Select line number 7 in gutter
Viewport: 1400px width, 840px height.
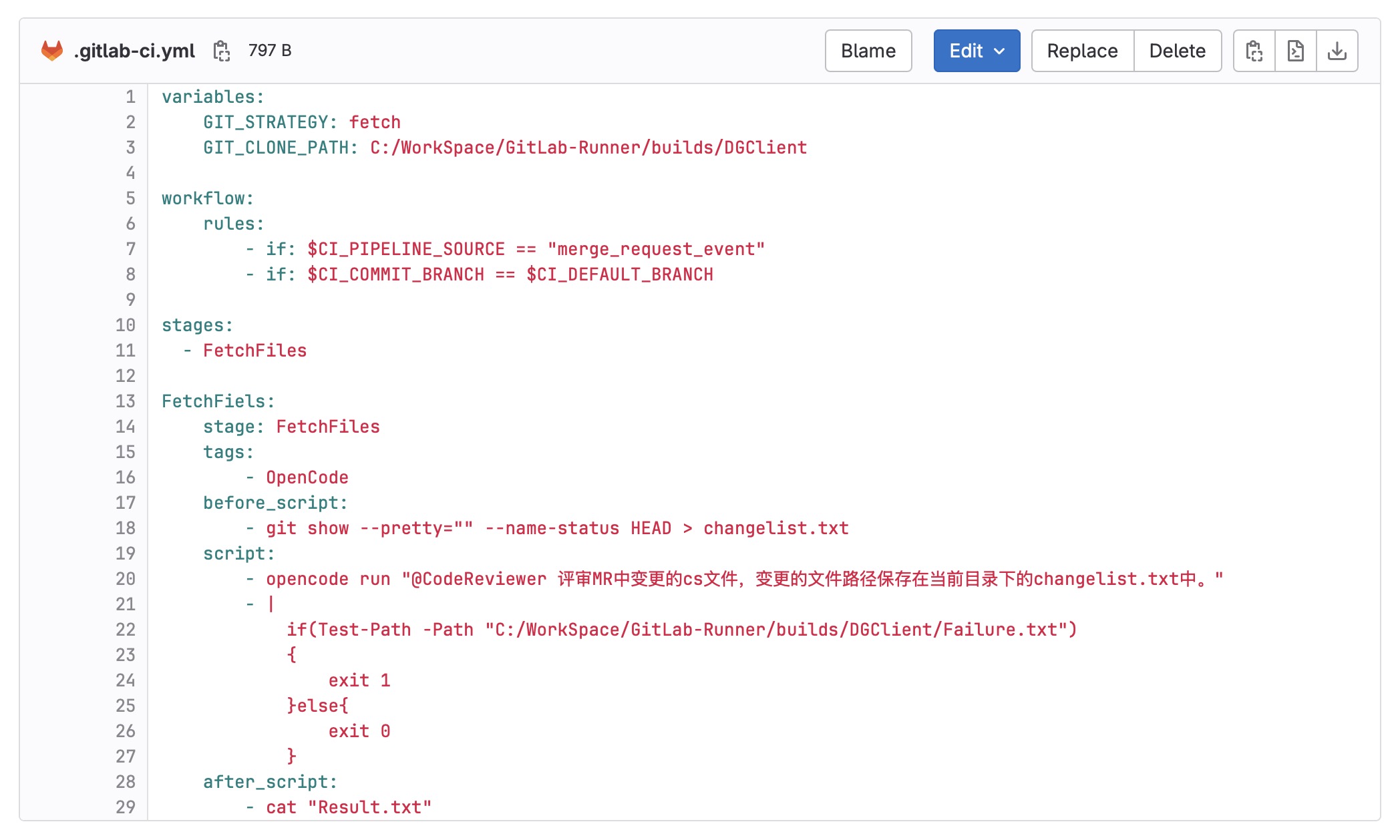(x=130, y=249)
